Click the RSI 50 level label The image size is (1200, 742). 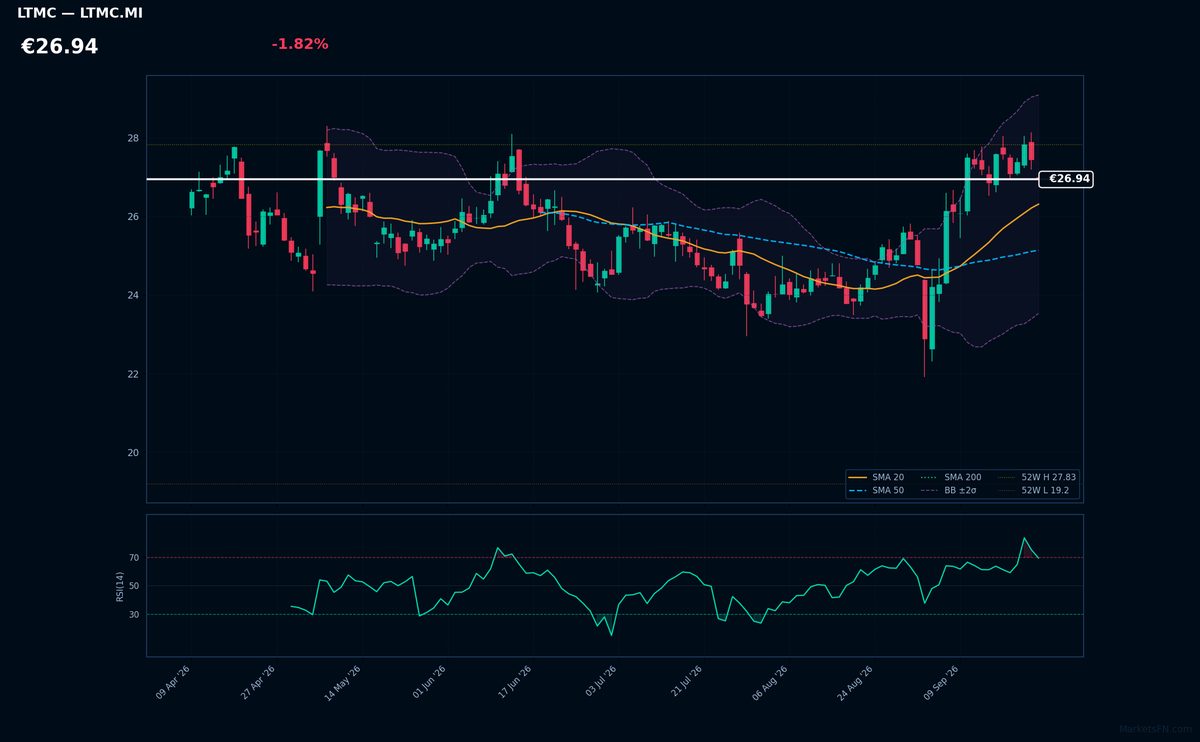tap(134, 586)
